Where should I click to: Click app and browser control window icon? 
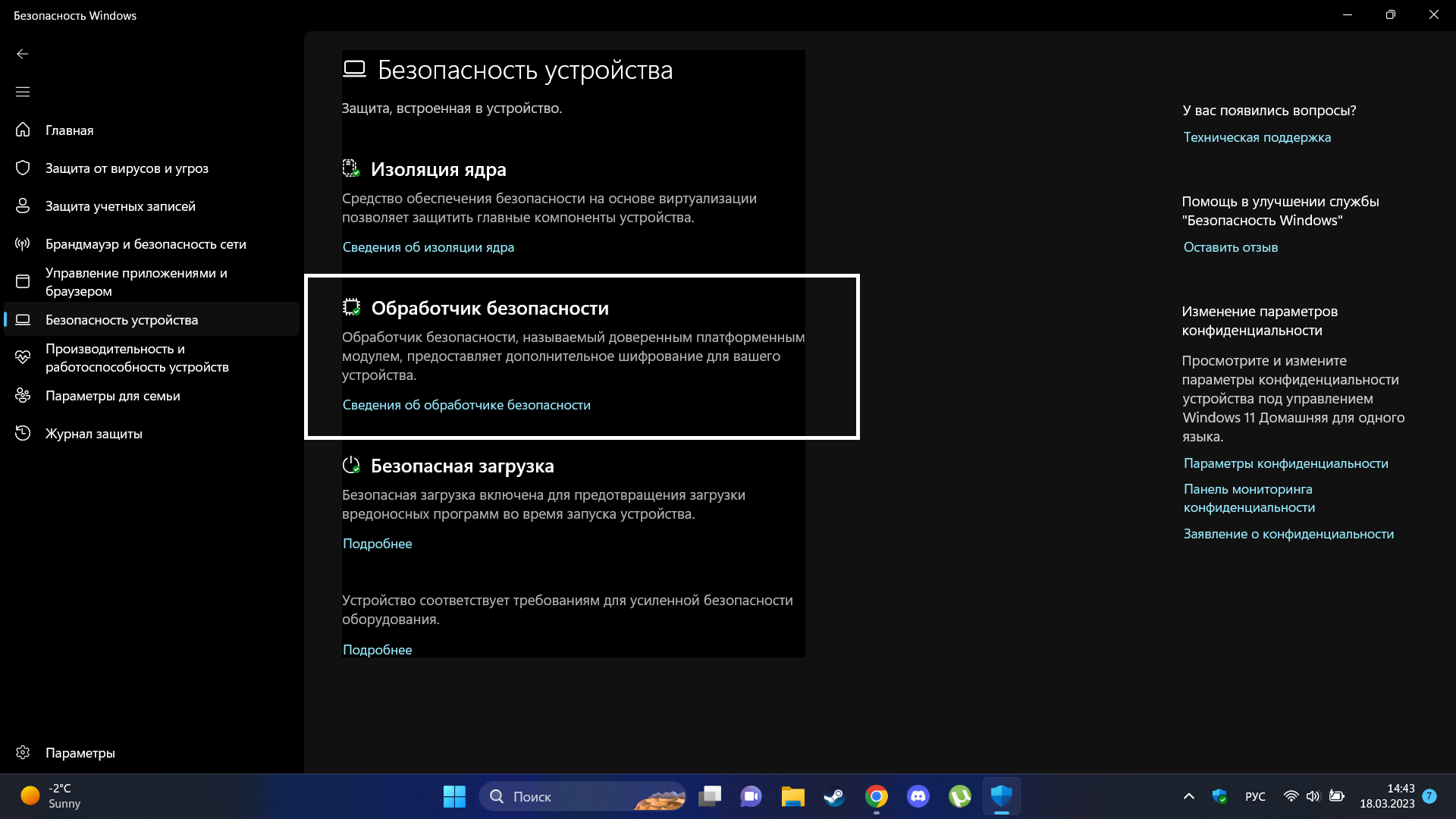[x=23, y=281]
